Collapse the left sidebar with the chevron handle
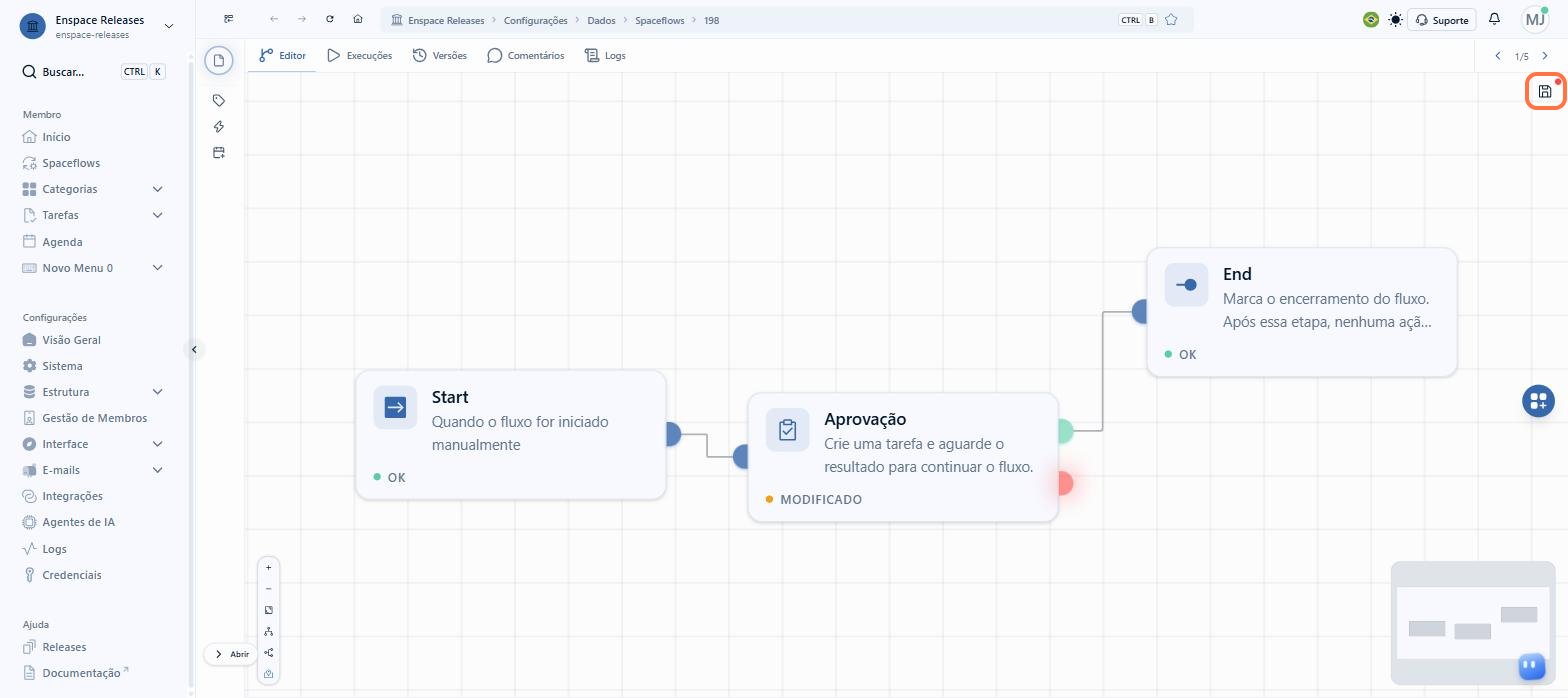This screenshot has width=1568, height=698. coord(195,349)
